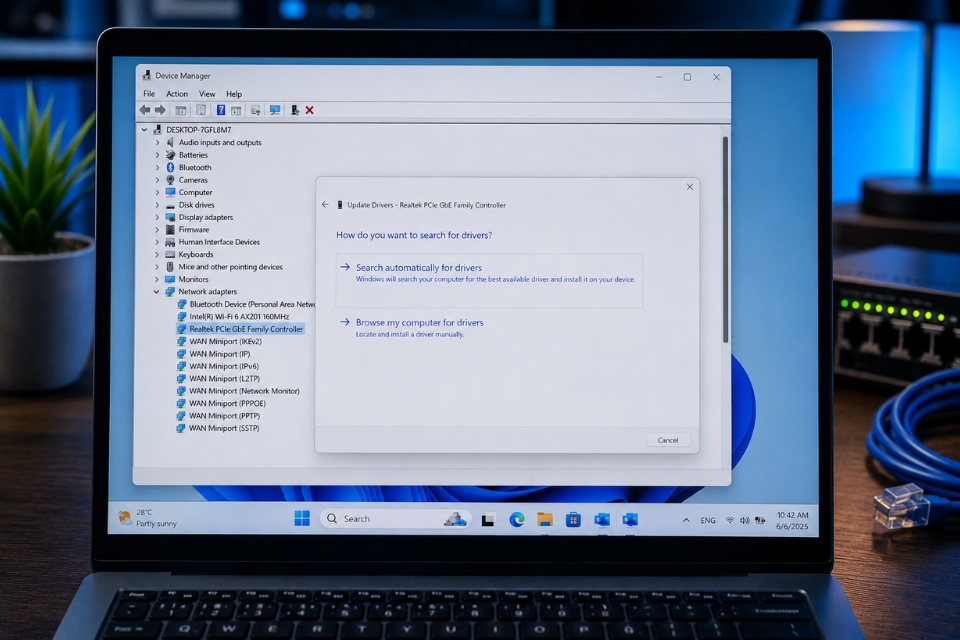Expand the Computer category chevron
This screenshot has height=640, width=960.
(157, 192)
